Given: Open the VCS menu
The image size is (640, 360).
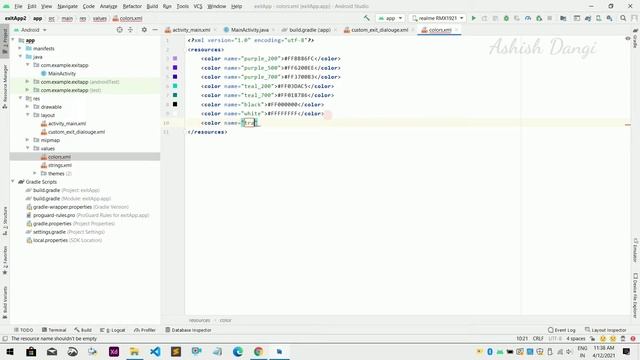Looking at the screenshot, I should coord(198,6).
